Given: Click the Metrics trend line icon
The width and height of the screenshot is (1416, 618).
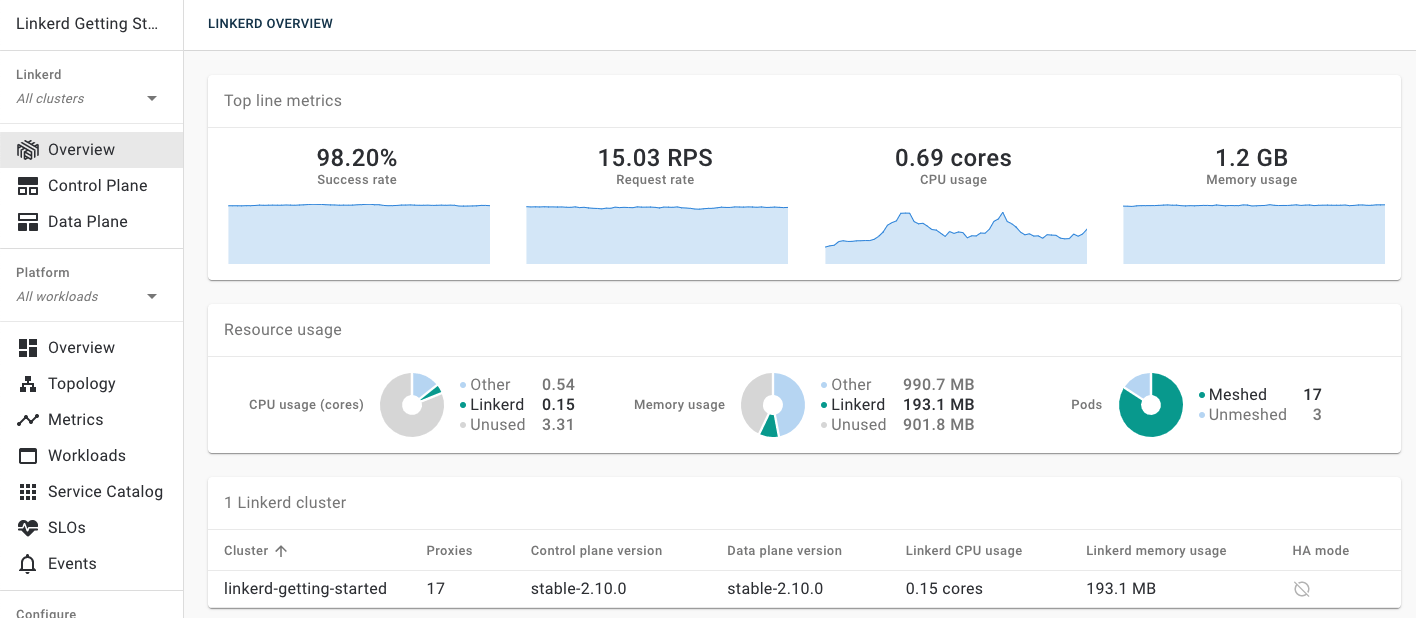Looking at the screenshot, I should pos(28,420).
